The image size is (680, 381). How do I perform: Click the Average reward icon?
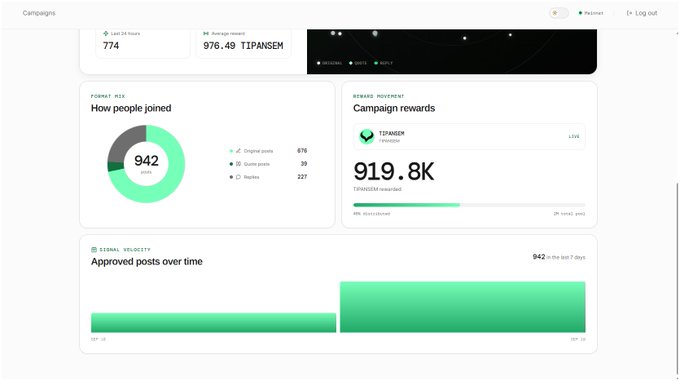point(206,33)
